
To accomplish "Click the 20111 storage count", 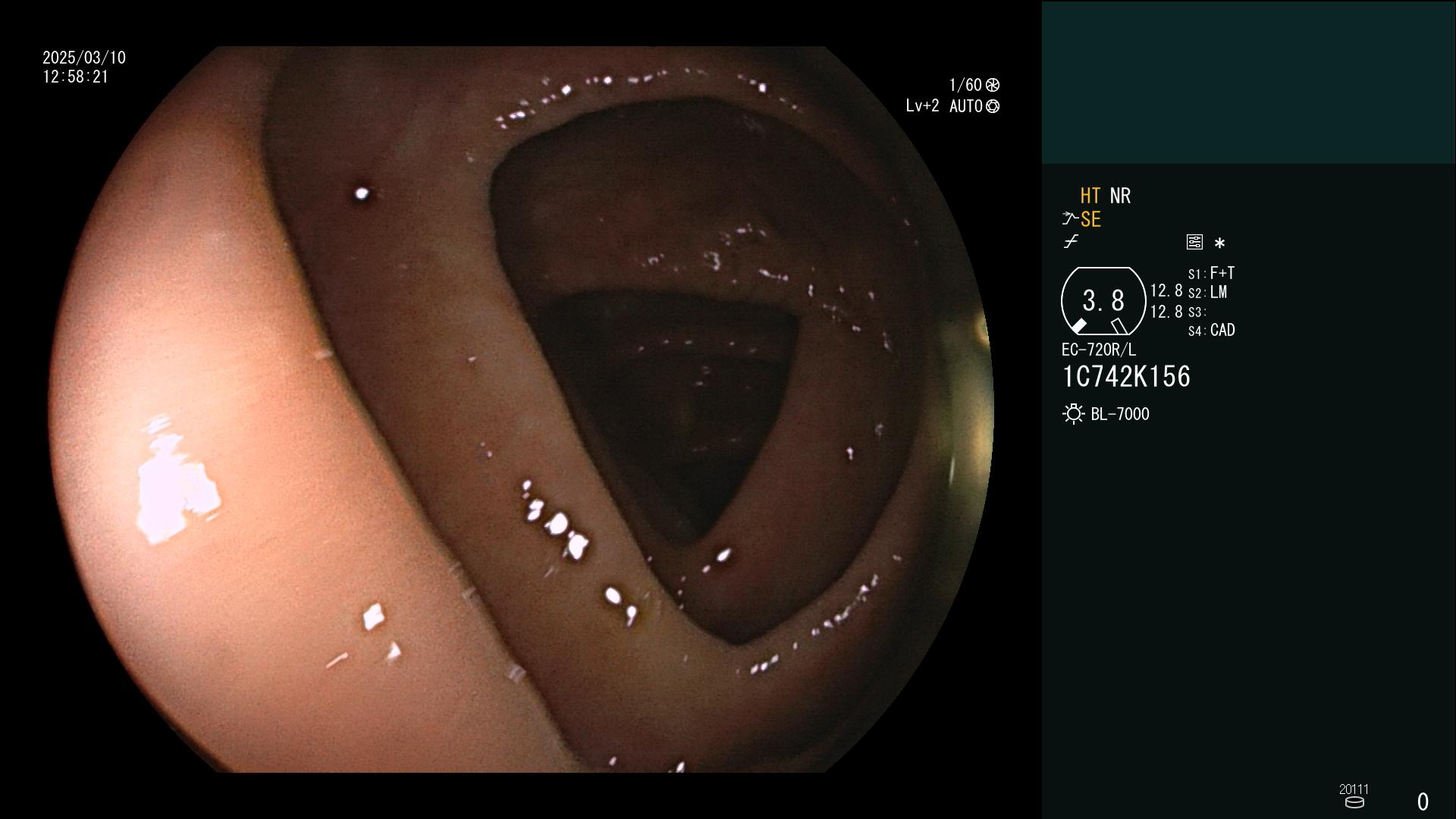I will pyautogui.click(x=1354, y=789).
